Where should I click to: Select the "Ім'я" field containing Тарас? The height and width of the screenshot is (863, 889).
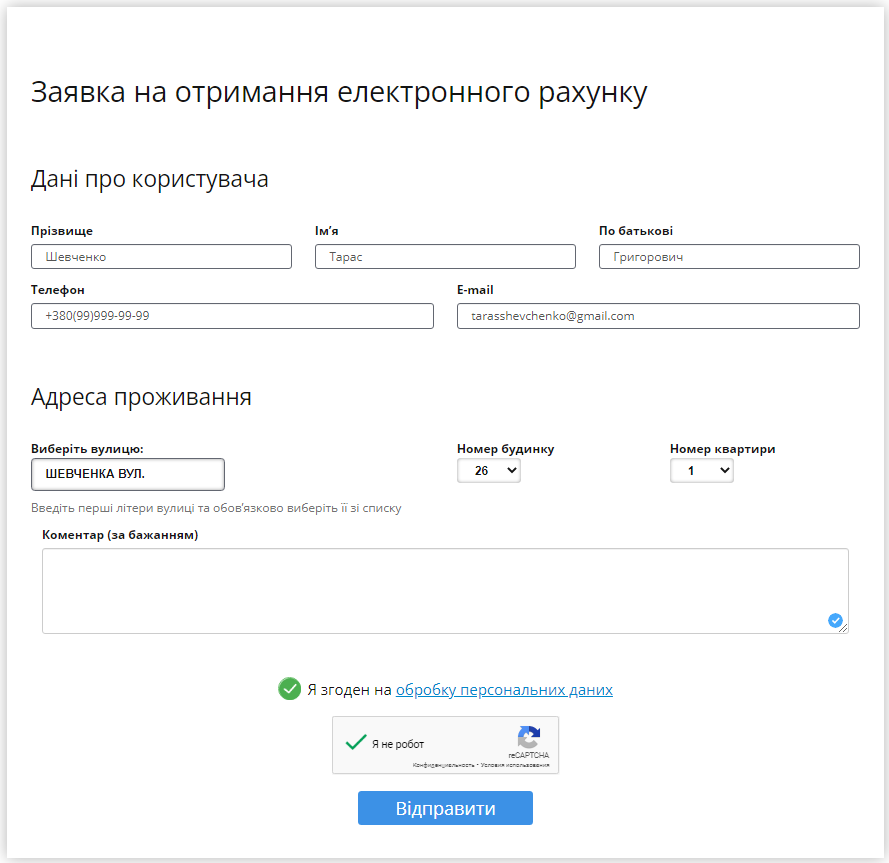(x=445, y=256)
